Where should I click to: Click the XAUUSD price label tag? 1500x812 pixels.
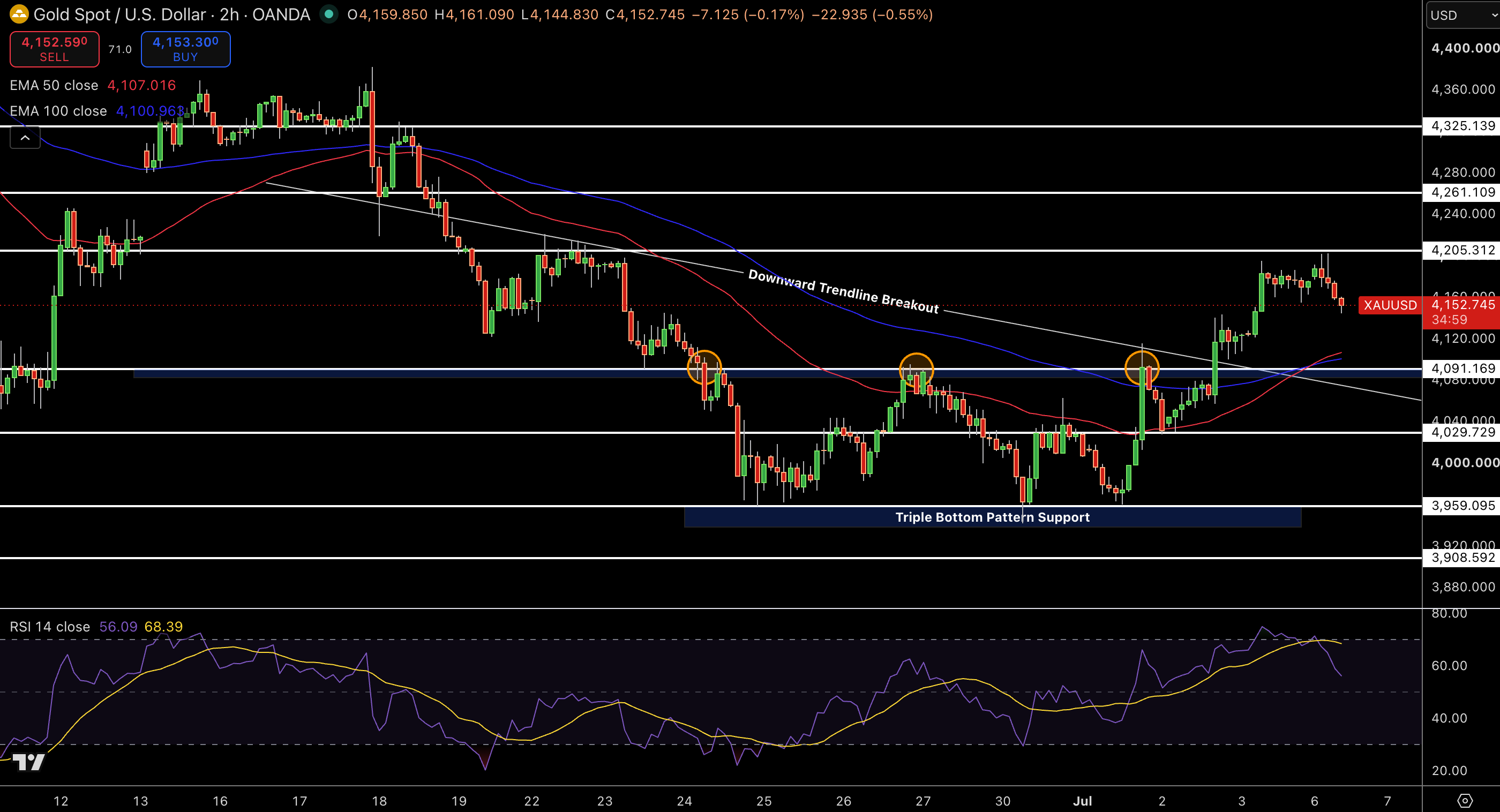coord(1390,305)
